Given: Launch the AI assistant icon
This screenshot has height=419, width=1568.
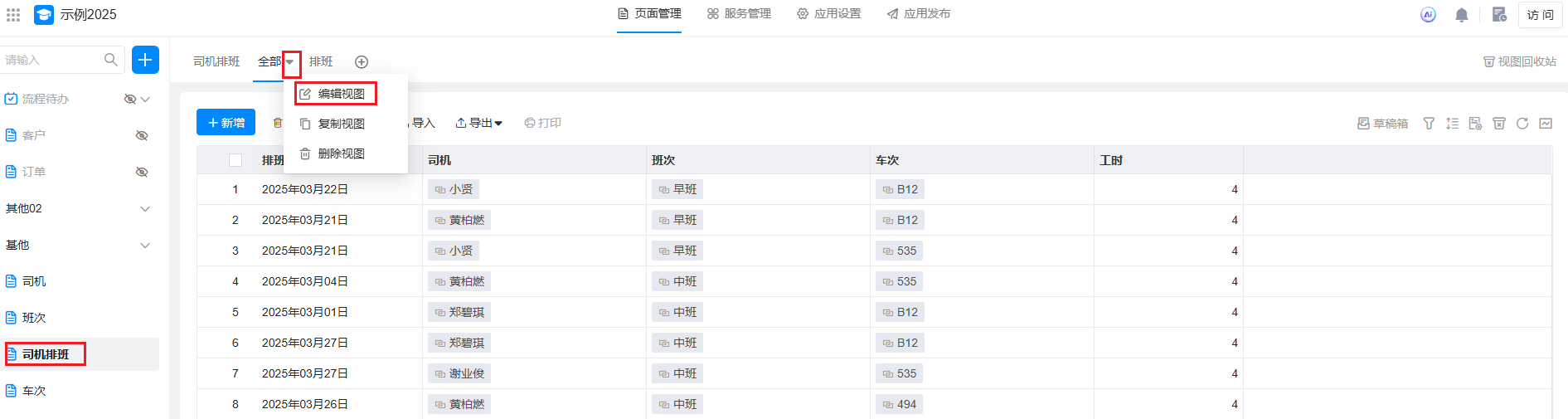Looking at the screenshot, I should click(x=1428, y=15).
